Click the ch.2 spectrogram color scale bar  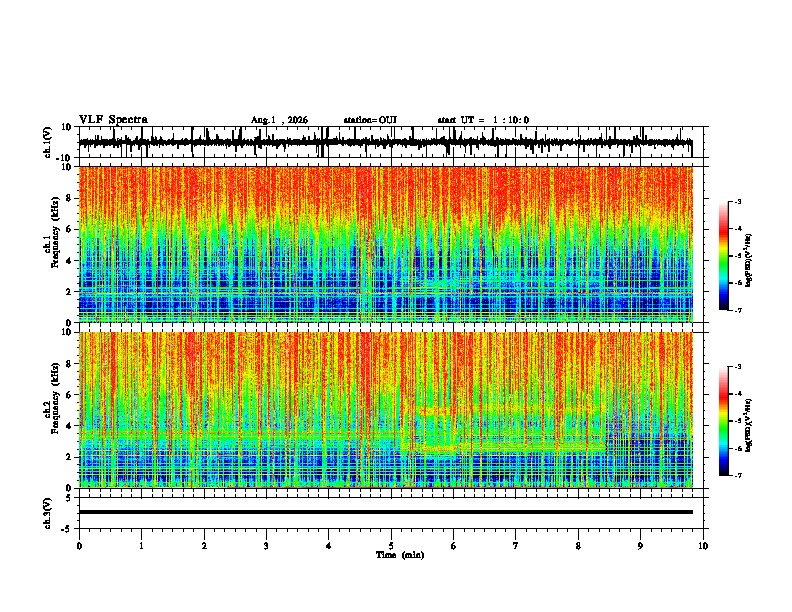pyautogui.click(x=723, y=421)
